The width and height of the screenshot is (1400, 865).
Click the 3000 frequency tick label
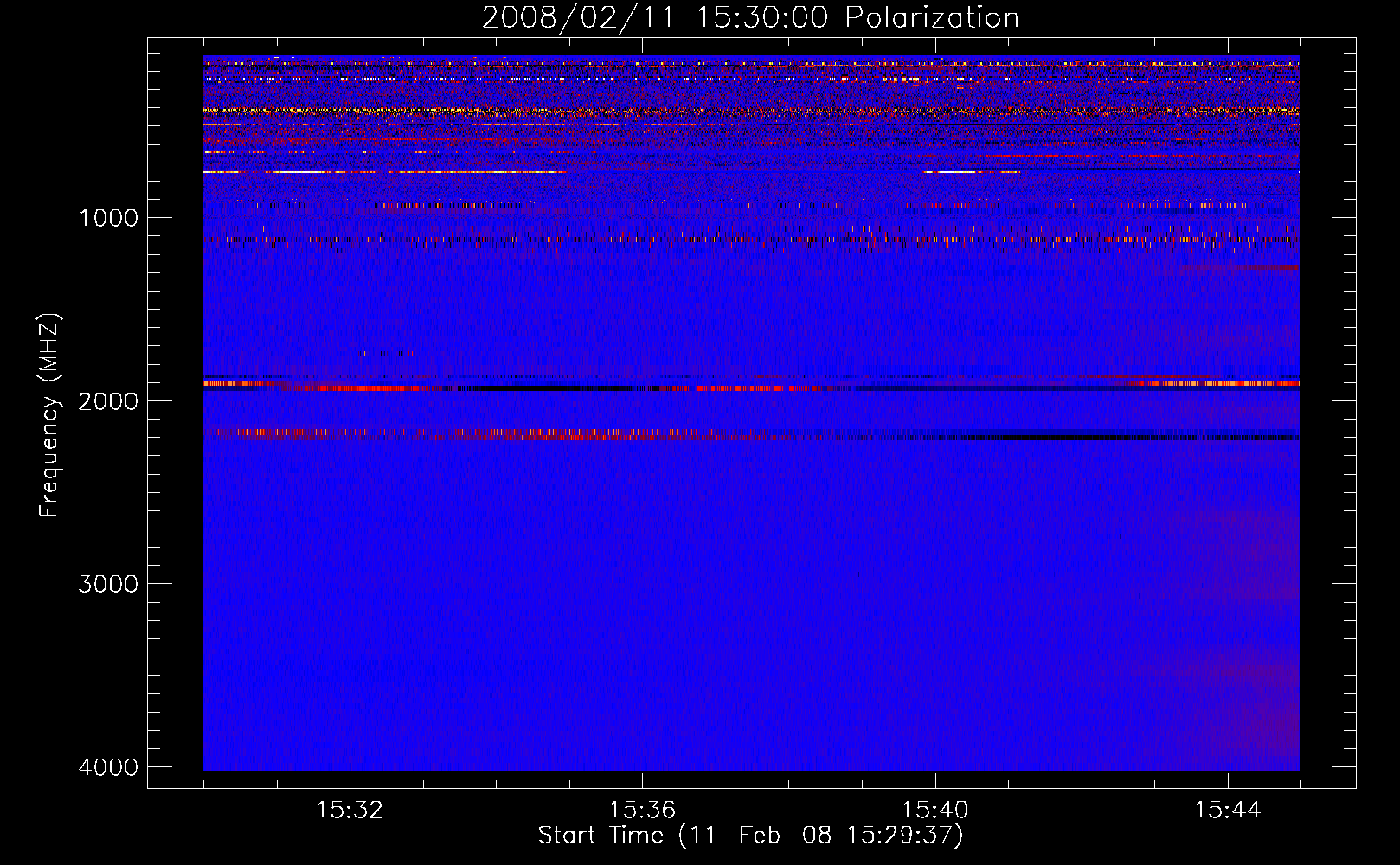[108, 583]
